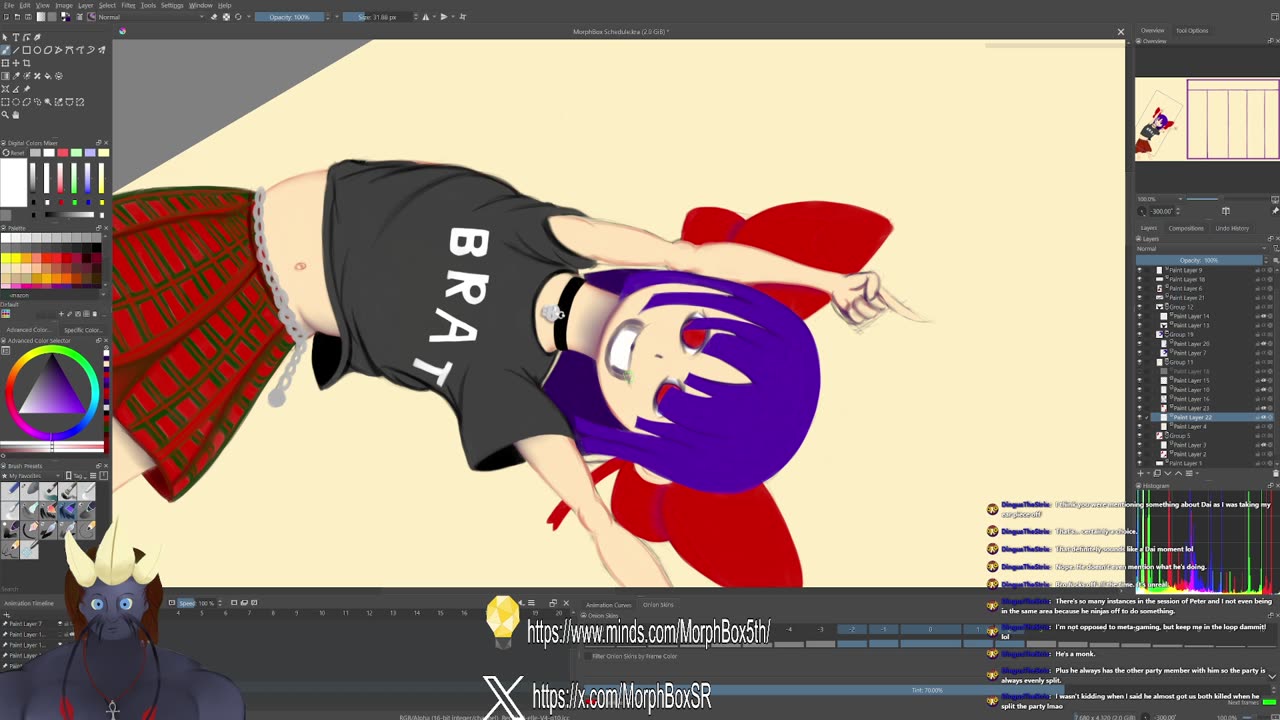Open the Onion Skins docker tab
This screenshot has height=720, width=1280.
[658, 605]
